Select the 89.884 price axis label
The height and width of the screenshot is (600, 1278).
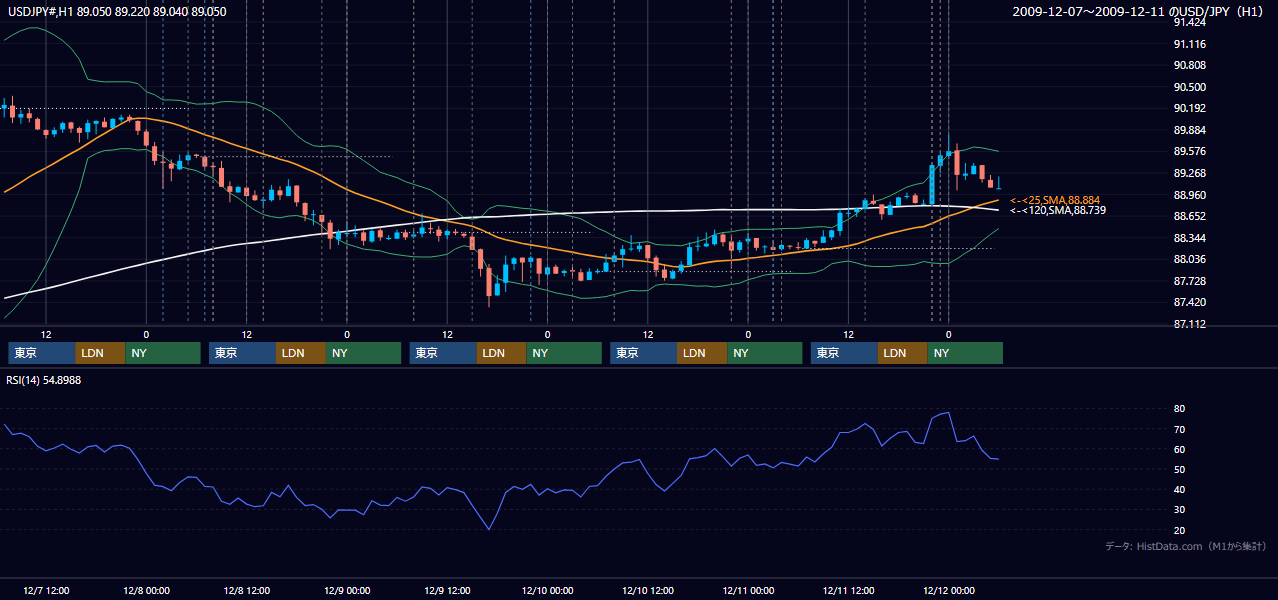coord(1191,130)
